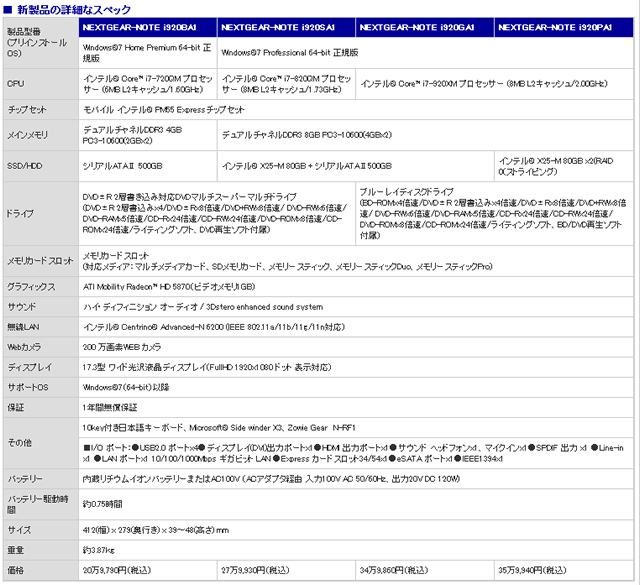Click the Core i7-920XM processor cell
The height and width of the screenshot is (585, 640).
pos(495,84)
